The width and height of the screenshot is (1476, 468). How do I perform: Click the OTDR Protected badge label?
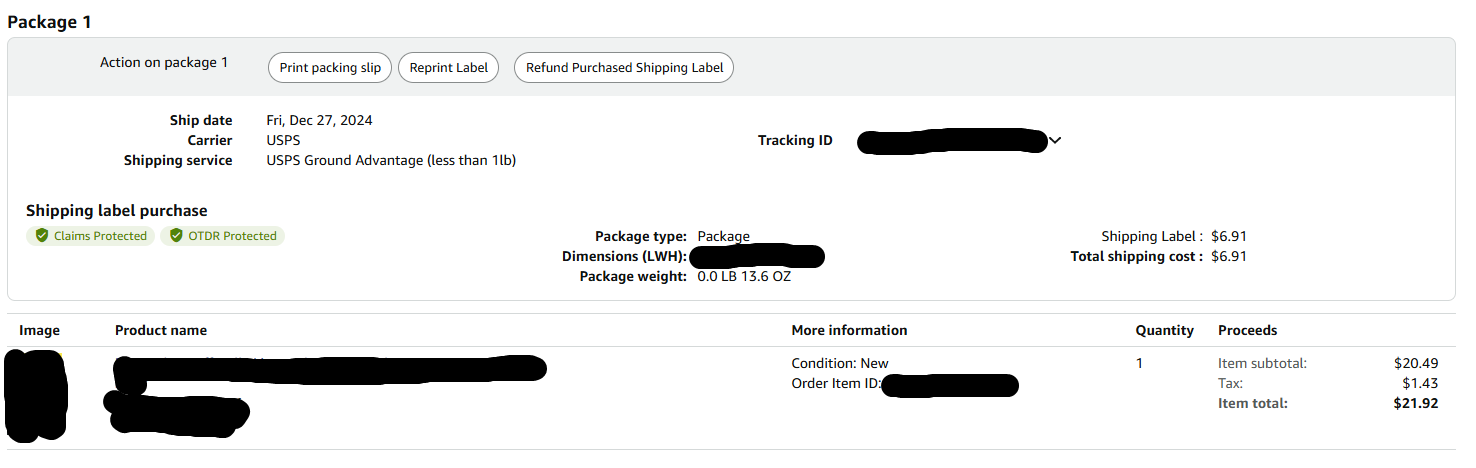(232, 236)
